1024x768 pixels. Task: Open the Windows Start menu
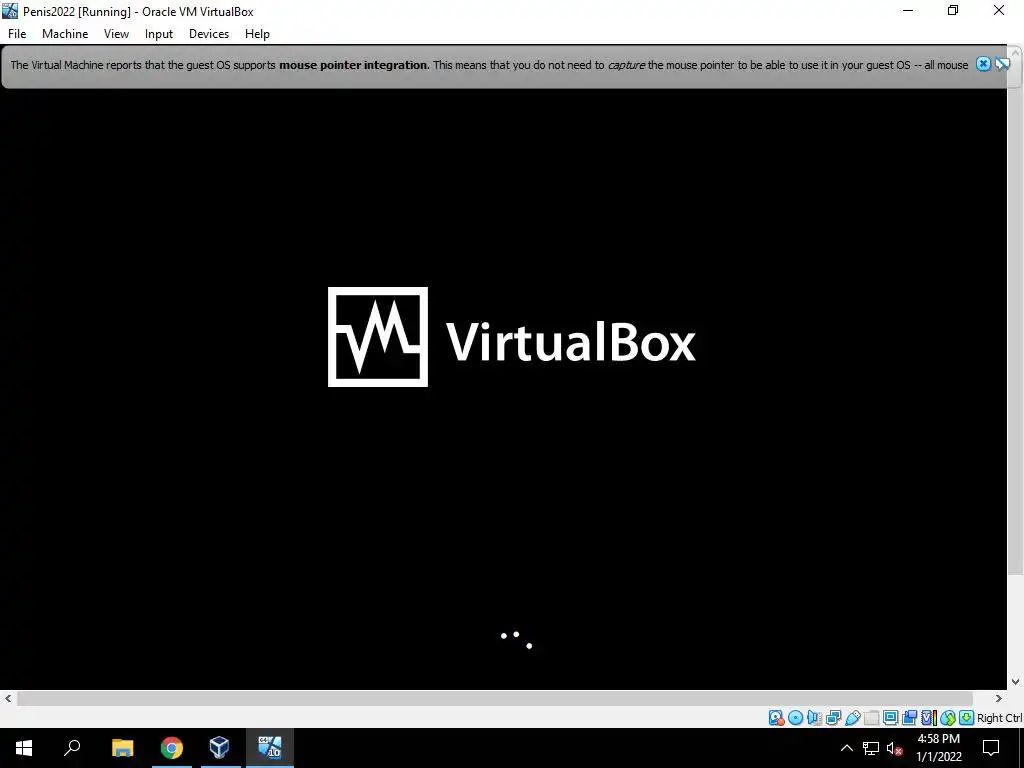click(x=24, y=748)
